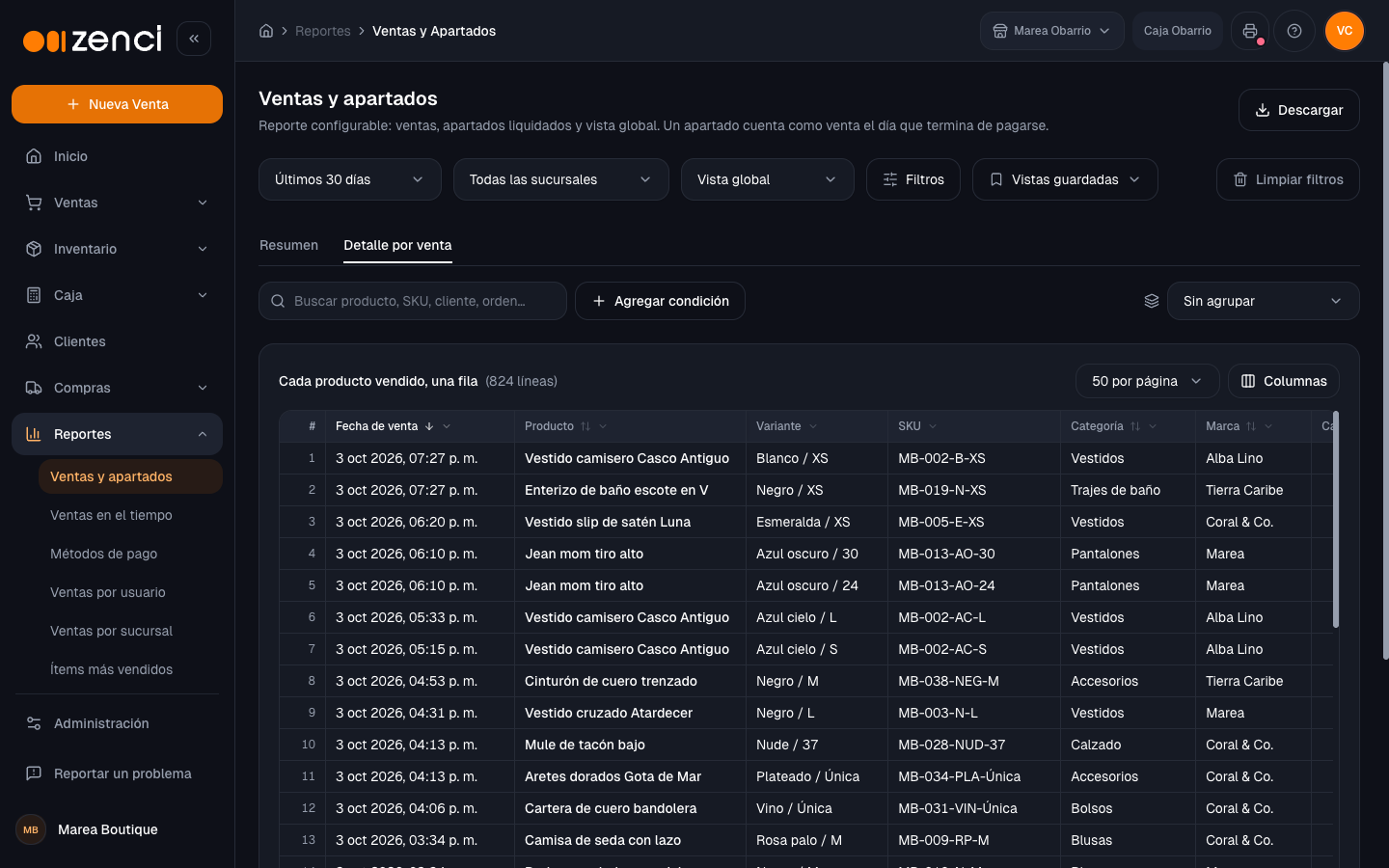Open the Últimos 30 días date dropdown

pos(350,179)
